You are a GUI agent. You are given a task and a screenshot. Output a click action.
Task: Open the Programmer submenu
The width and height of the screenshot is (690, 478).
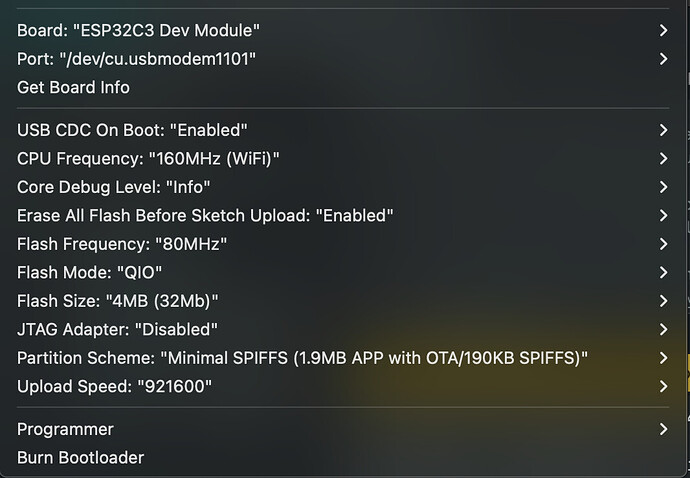click(65, 429)
